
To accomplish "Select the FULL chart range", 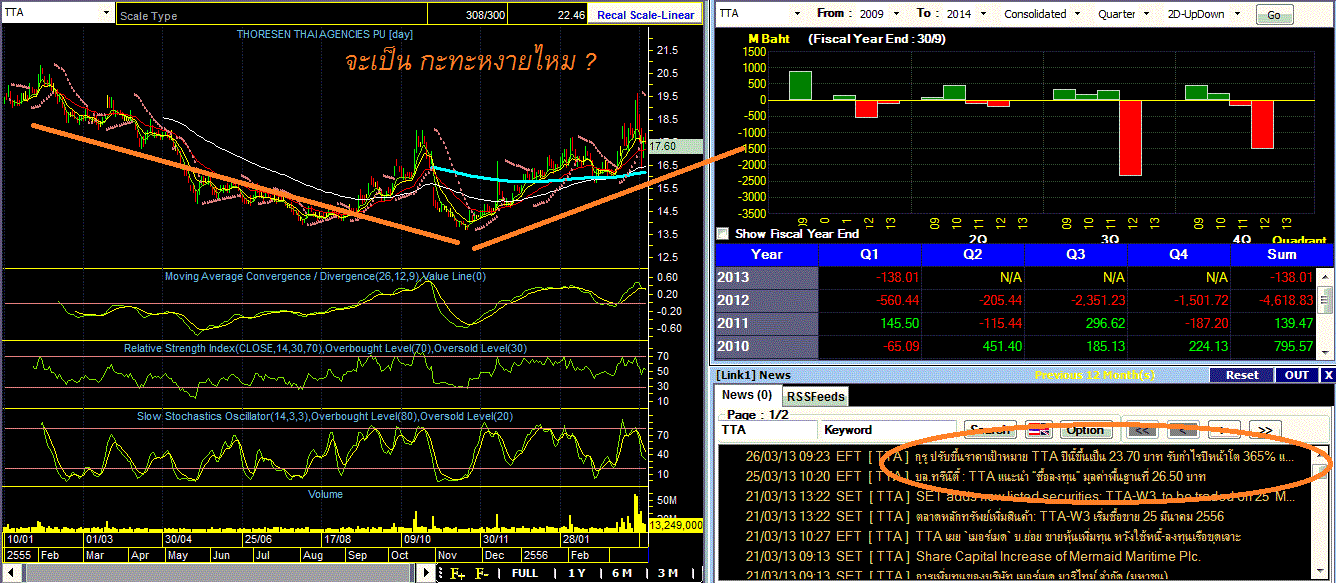I will coord(525,574).
